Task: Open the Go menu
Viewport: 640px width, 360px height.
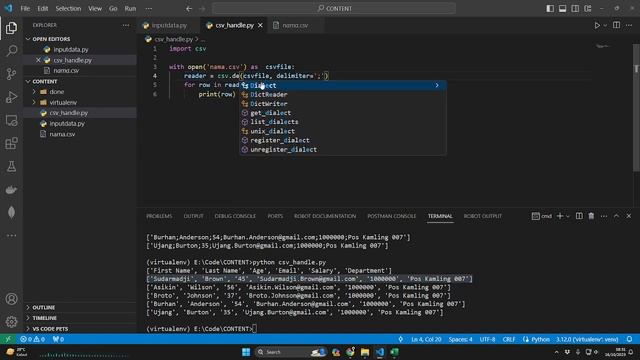Action: coord(113,9)
